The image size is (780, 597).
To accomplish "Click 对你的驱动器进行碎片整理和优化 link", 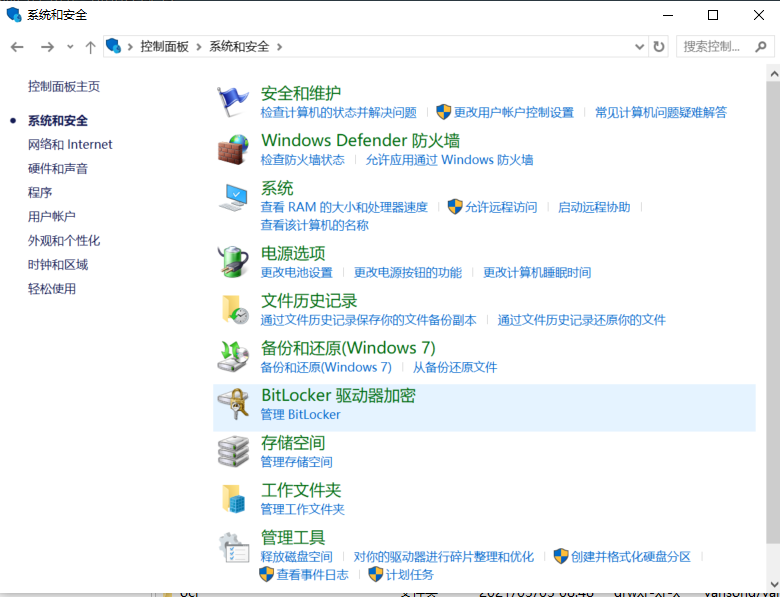I will [x=444, y=557].
